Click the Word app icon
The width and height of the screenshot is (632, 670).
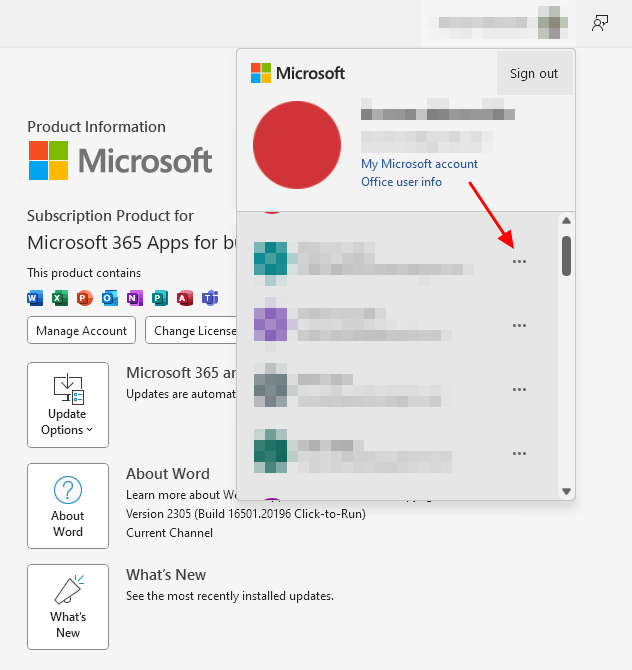pos(35,298)
